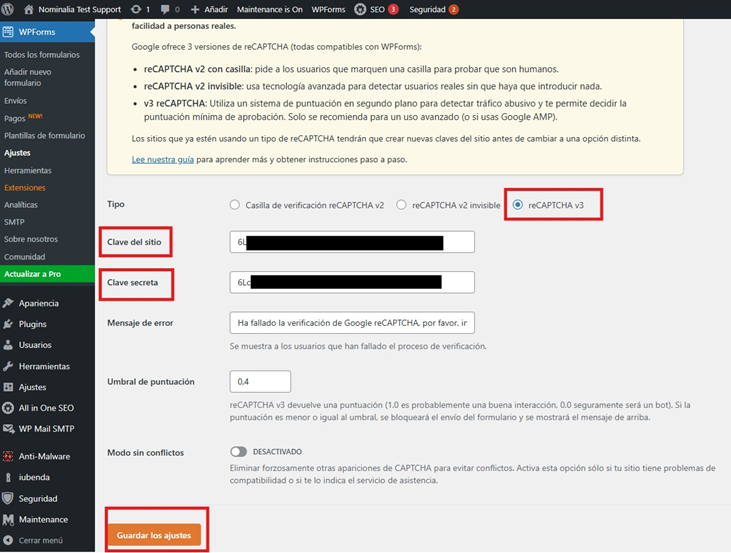Viewport: 731px width, 553px height.
Task: Open the WP Mail SMTP envelope icon
Action: click(x=8, y=429)
